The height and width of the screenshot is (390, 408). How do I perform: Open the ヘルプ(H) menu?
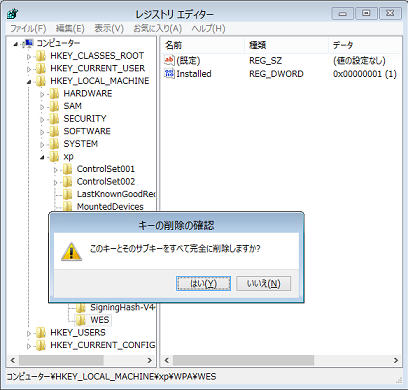[x=208, y=28]
